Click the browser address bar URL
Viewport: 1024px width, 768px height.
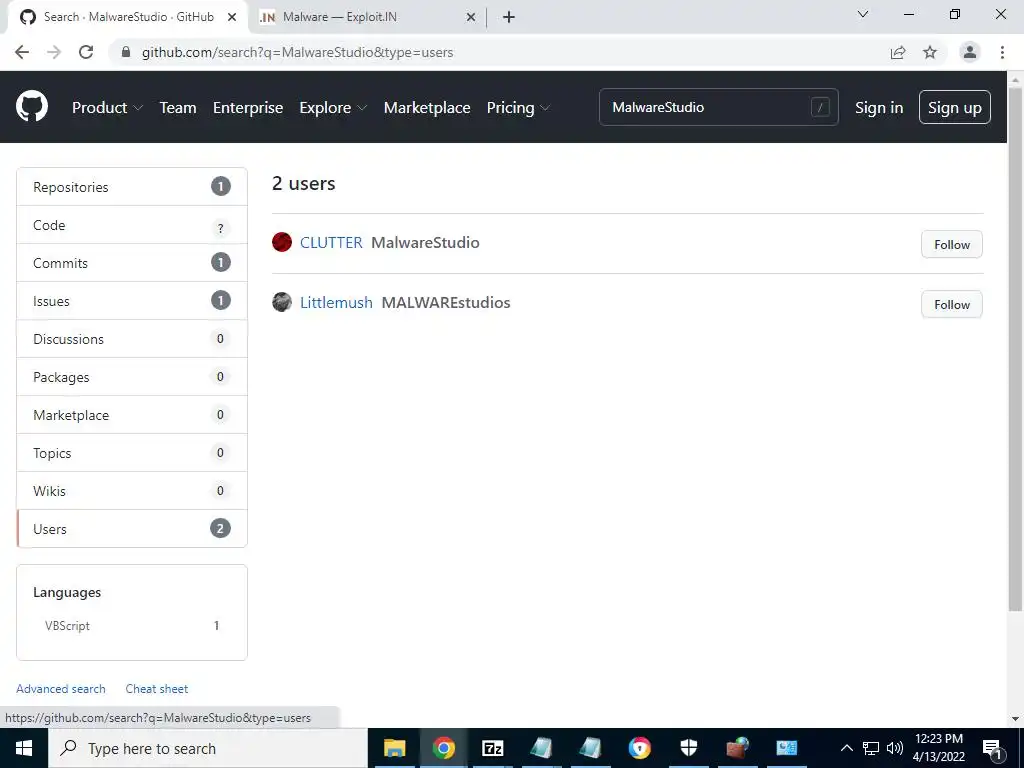[297, 52]
